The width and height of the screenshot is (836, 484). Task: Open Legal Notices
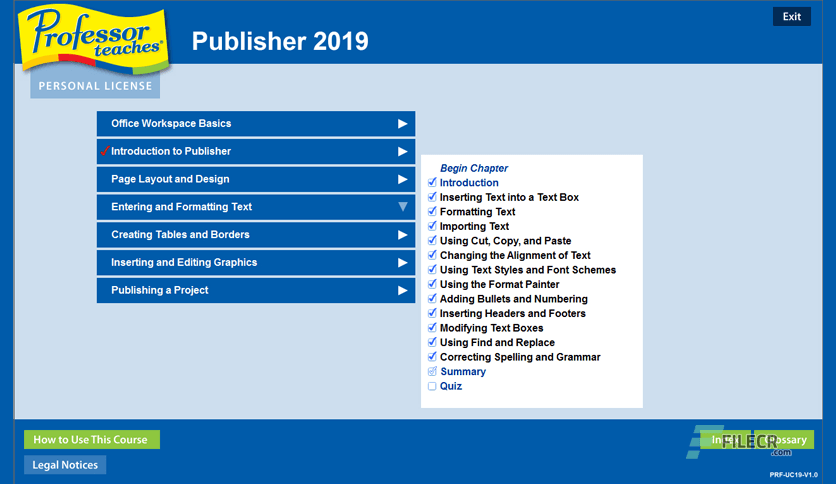point(65,465)
